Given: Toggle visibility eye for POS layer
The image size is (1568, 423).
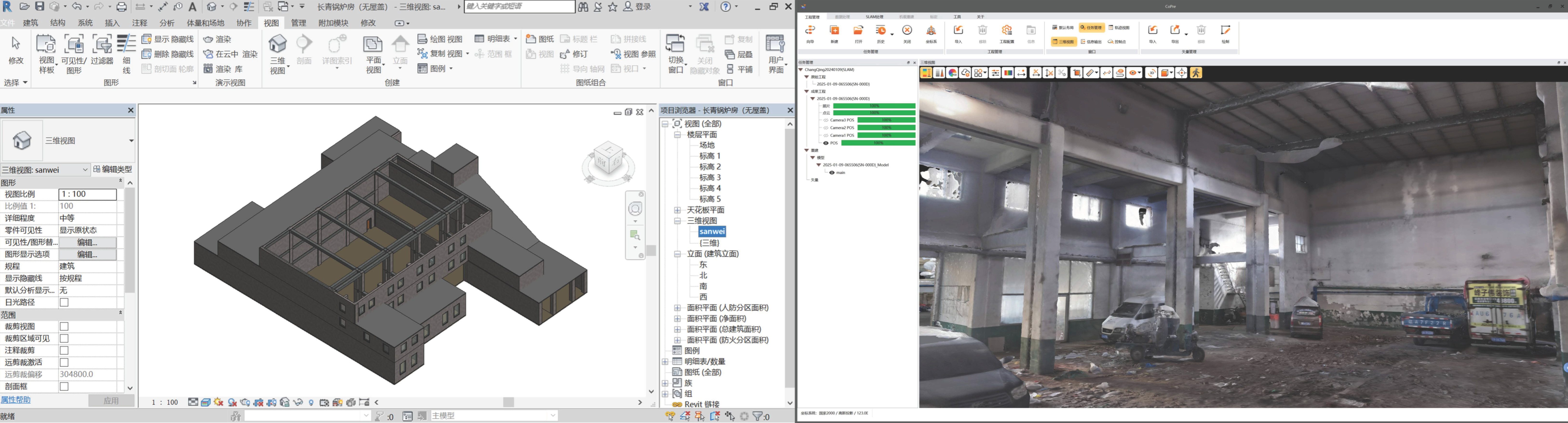Looking at the screenshot, I should pyautogui.click(x=826, y=143).
